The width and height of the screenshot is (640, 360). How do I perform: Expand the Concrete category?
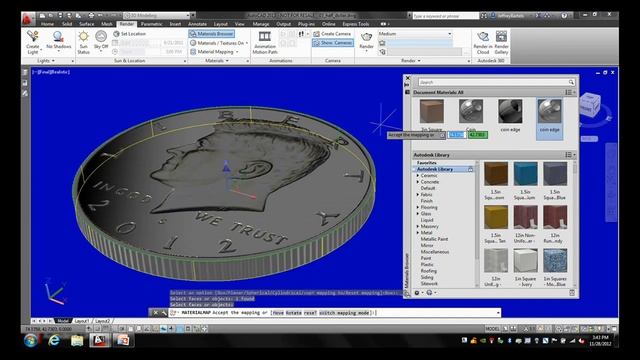coord(418,182)
